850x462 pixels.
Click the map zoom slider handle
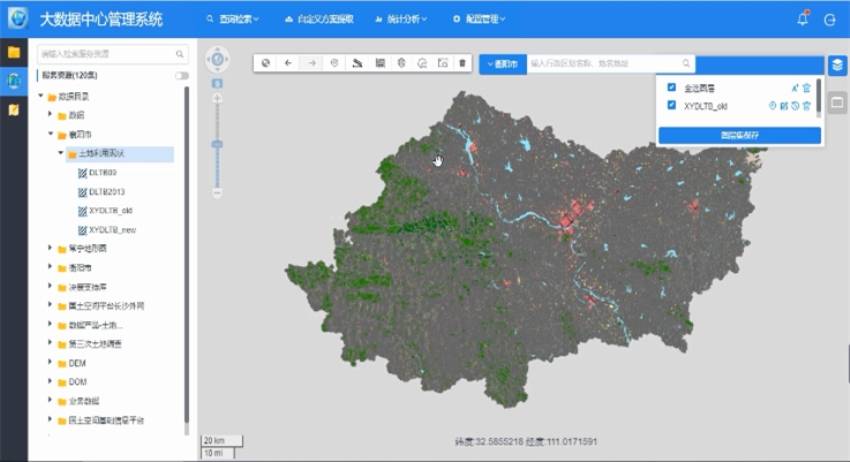pos(217,144)
